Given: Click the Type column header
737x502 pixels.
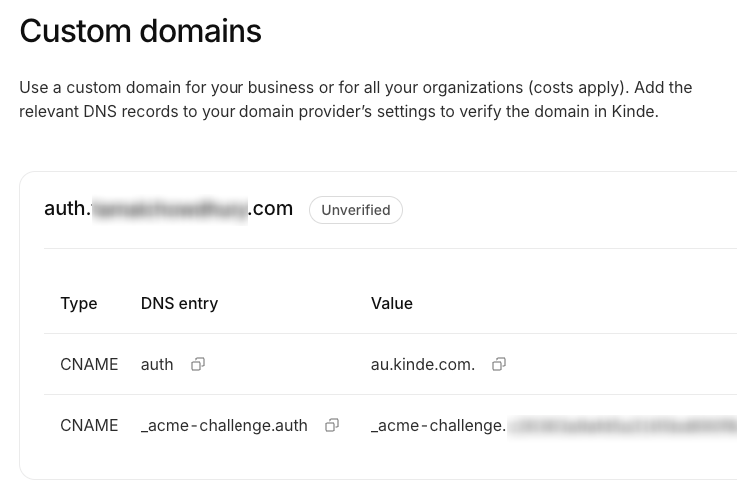Looking at the screenshot, I should [x=79, y=304].
